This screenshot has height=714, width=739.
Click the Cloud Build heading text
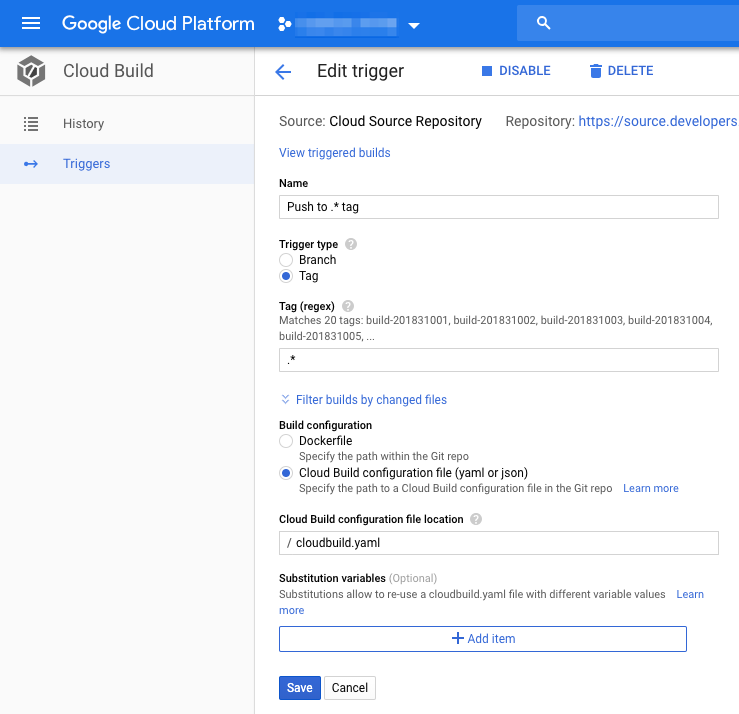(x=108, y=71)
